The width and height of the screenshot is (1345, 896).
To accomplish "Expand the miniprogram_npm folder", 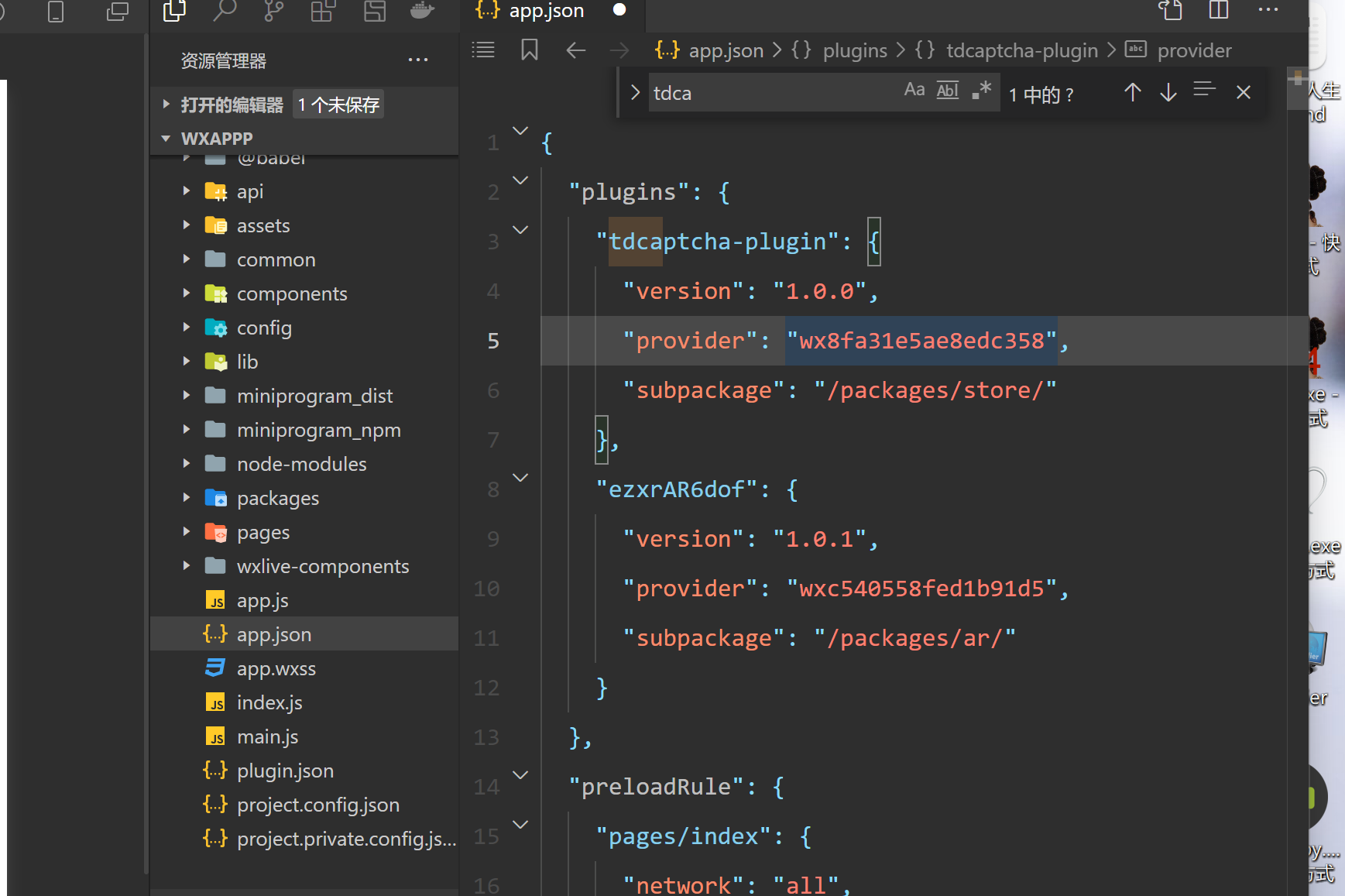I will (187, 429).
